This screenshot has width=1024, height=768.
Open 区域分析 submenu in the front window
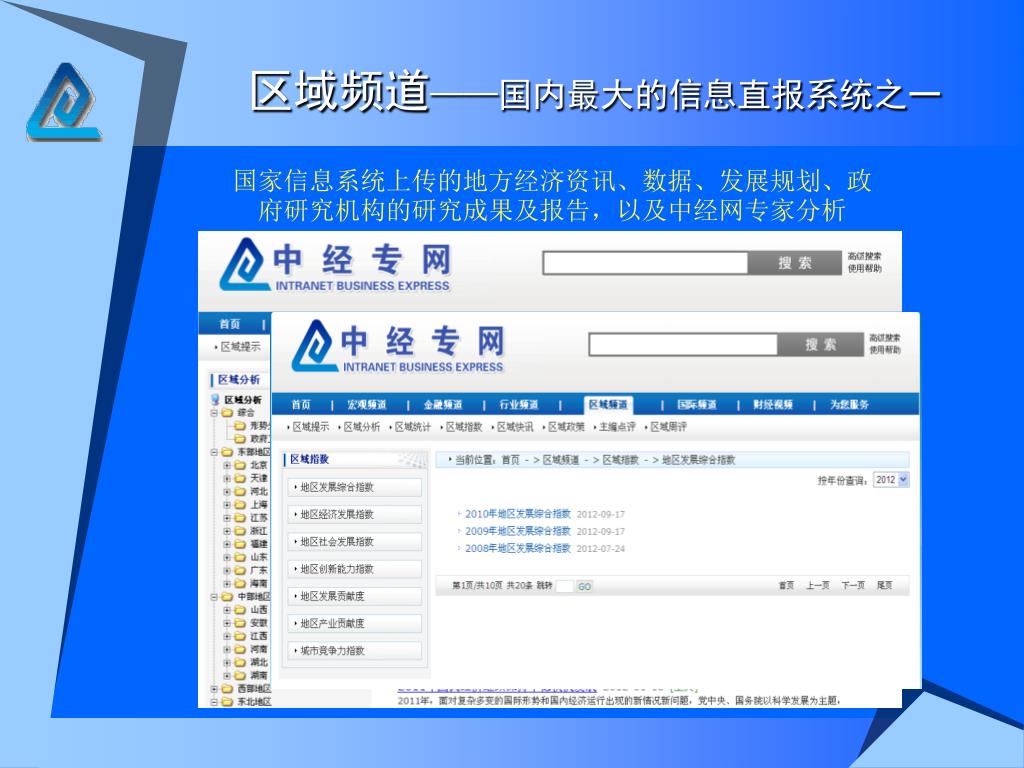point(362,427)
